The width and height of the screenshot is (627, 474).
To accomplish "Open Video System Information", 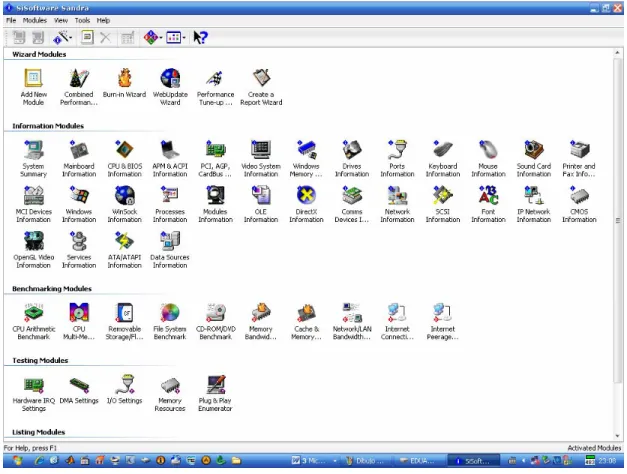I will tap(261, 158).
